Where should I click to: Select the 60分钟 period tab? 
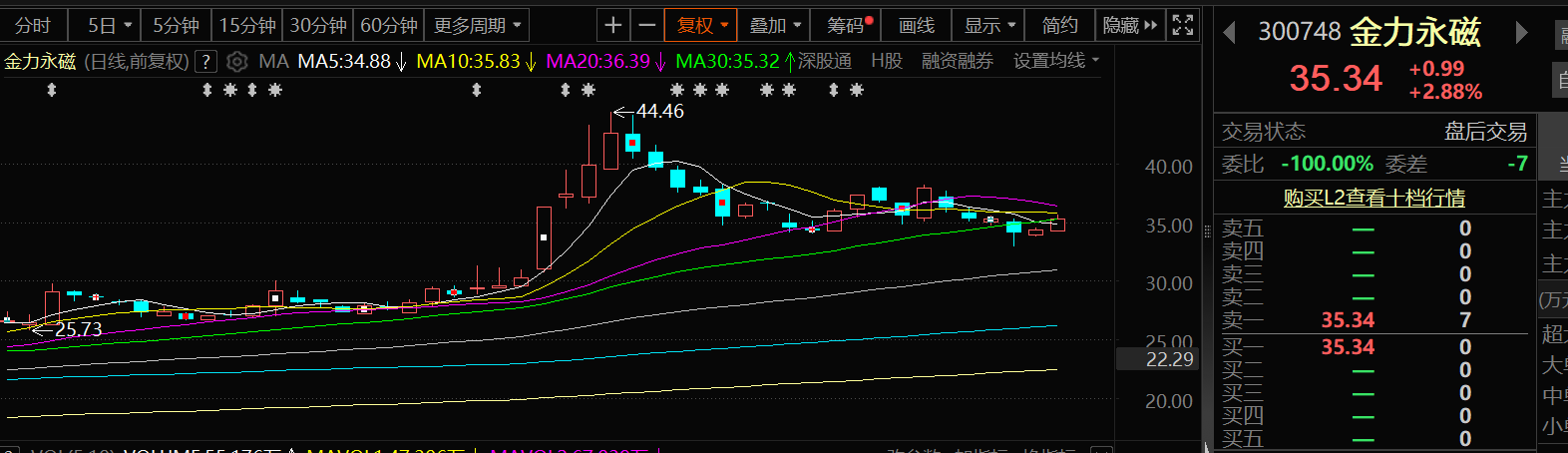coord(389,25)
